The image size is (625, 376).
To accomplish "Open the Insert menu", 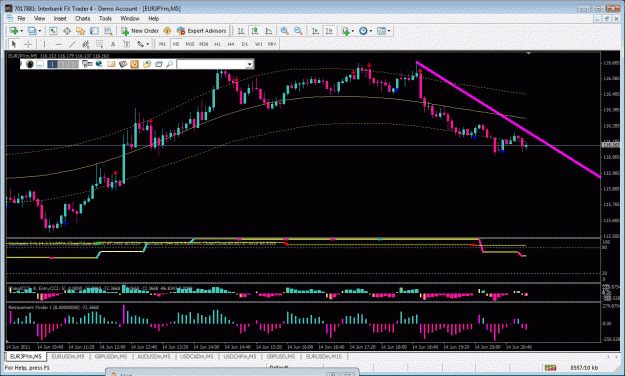I will pos(60,18).
